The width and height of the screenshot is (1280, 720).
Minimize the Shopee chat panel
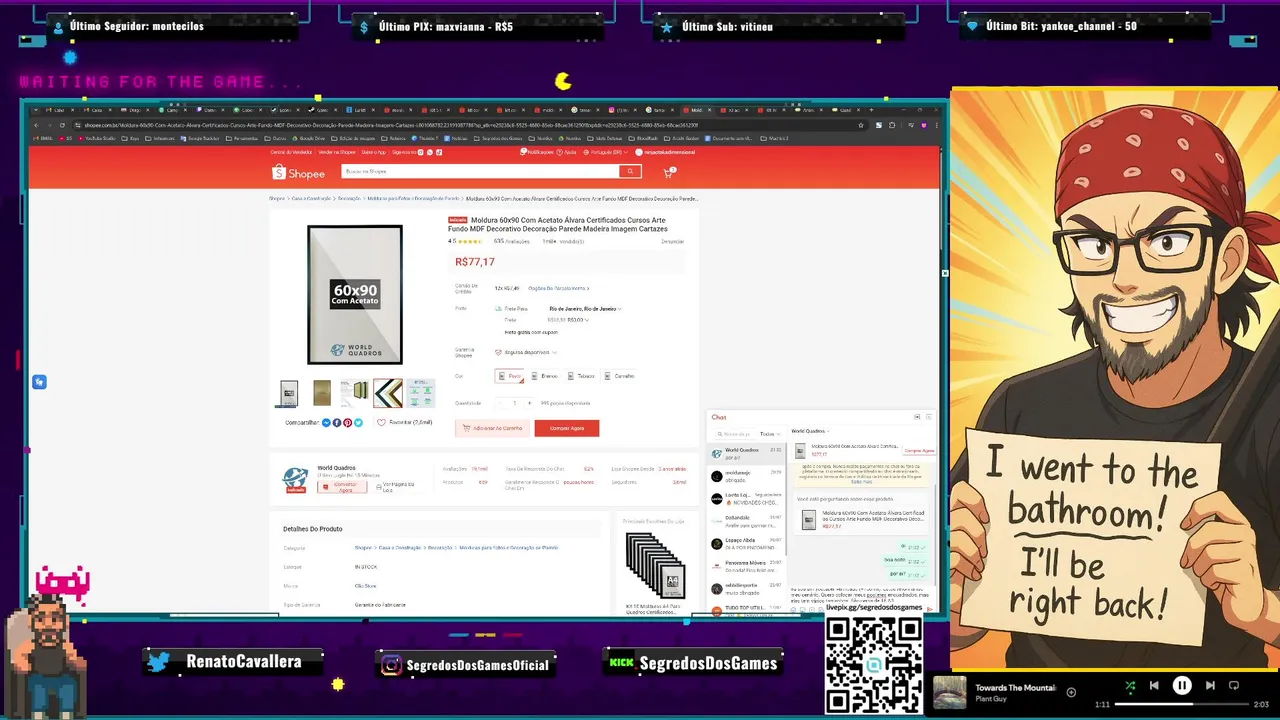(928, 417)
